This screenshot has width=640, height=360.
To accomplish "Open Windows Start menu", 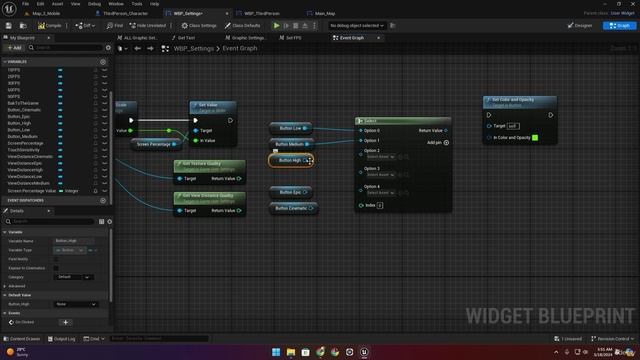I will 276,352.
